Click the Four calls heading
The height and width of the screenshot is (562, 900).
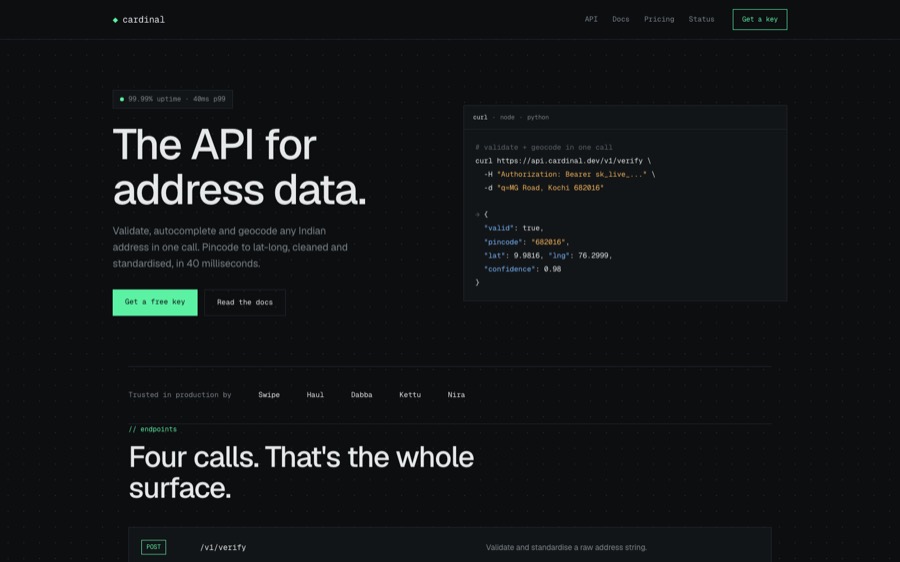click(301, 472)
